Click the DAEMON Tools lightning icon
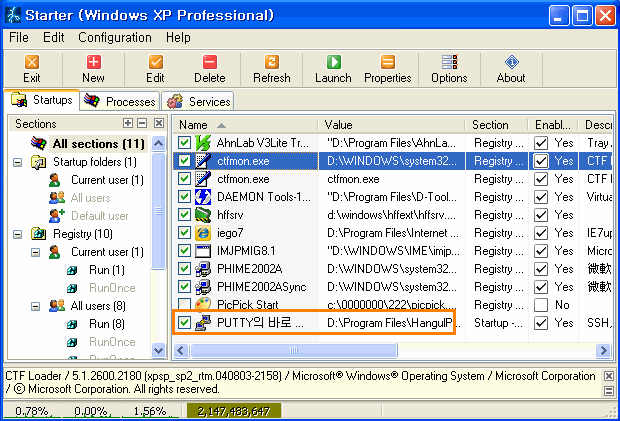This screenshot has width=620, height=421. coord(203,197)
